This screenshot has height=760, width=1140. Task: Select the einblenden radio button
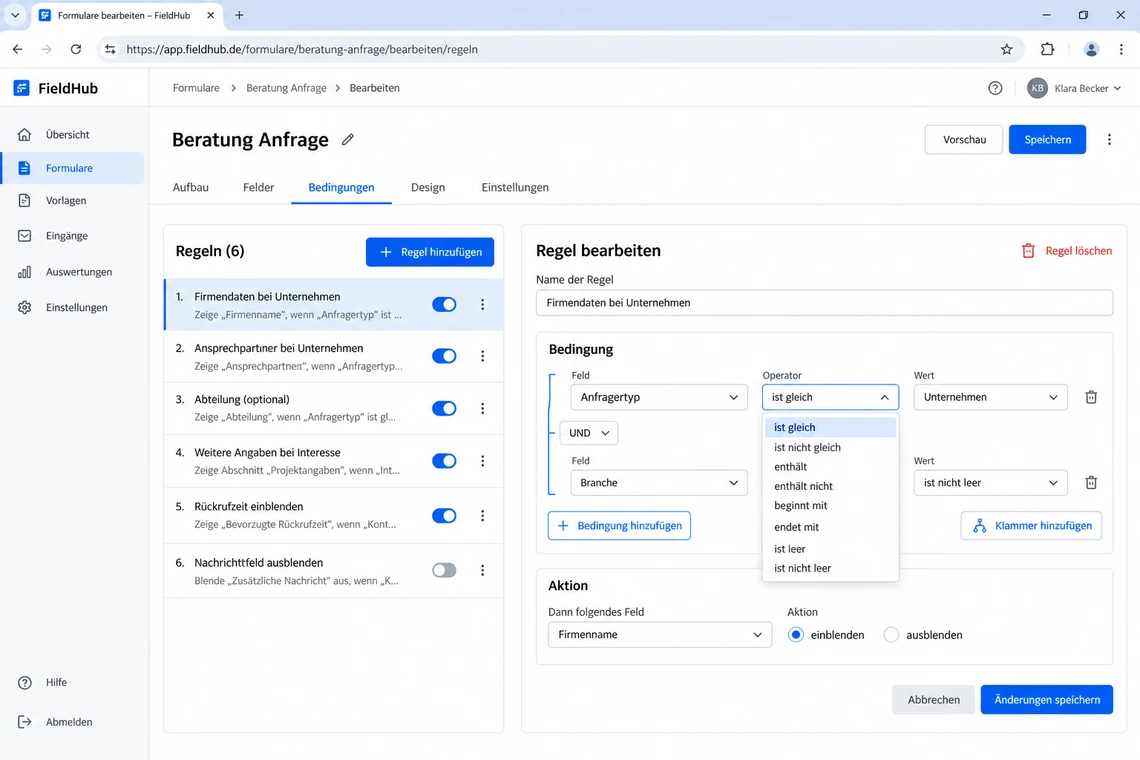795,635
